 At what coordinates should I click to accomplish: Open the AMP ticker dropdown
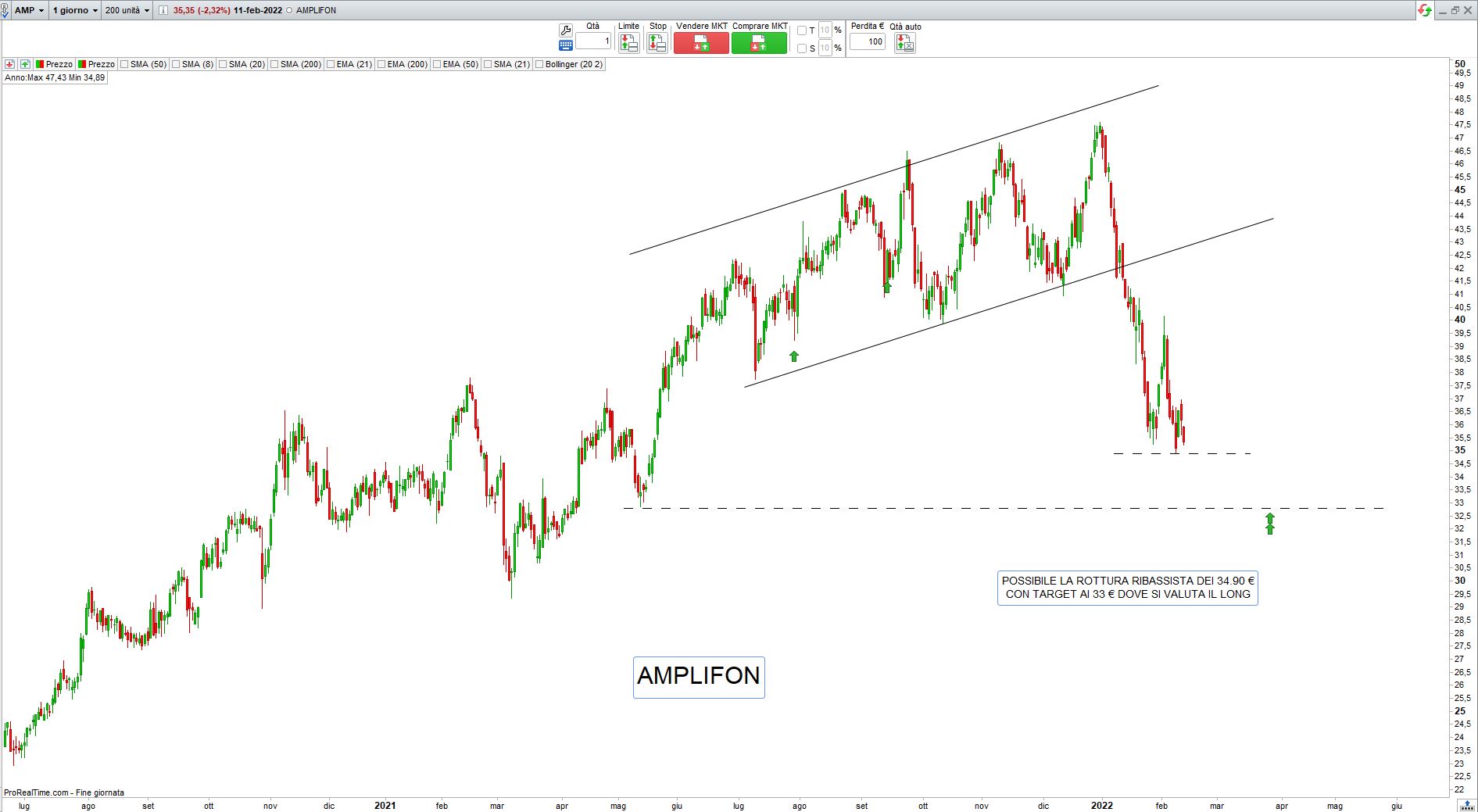29,10
